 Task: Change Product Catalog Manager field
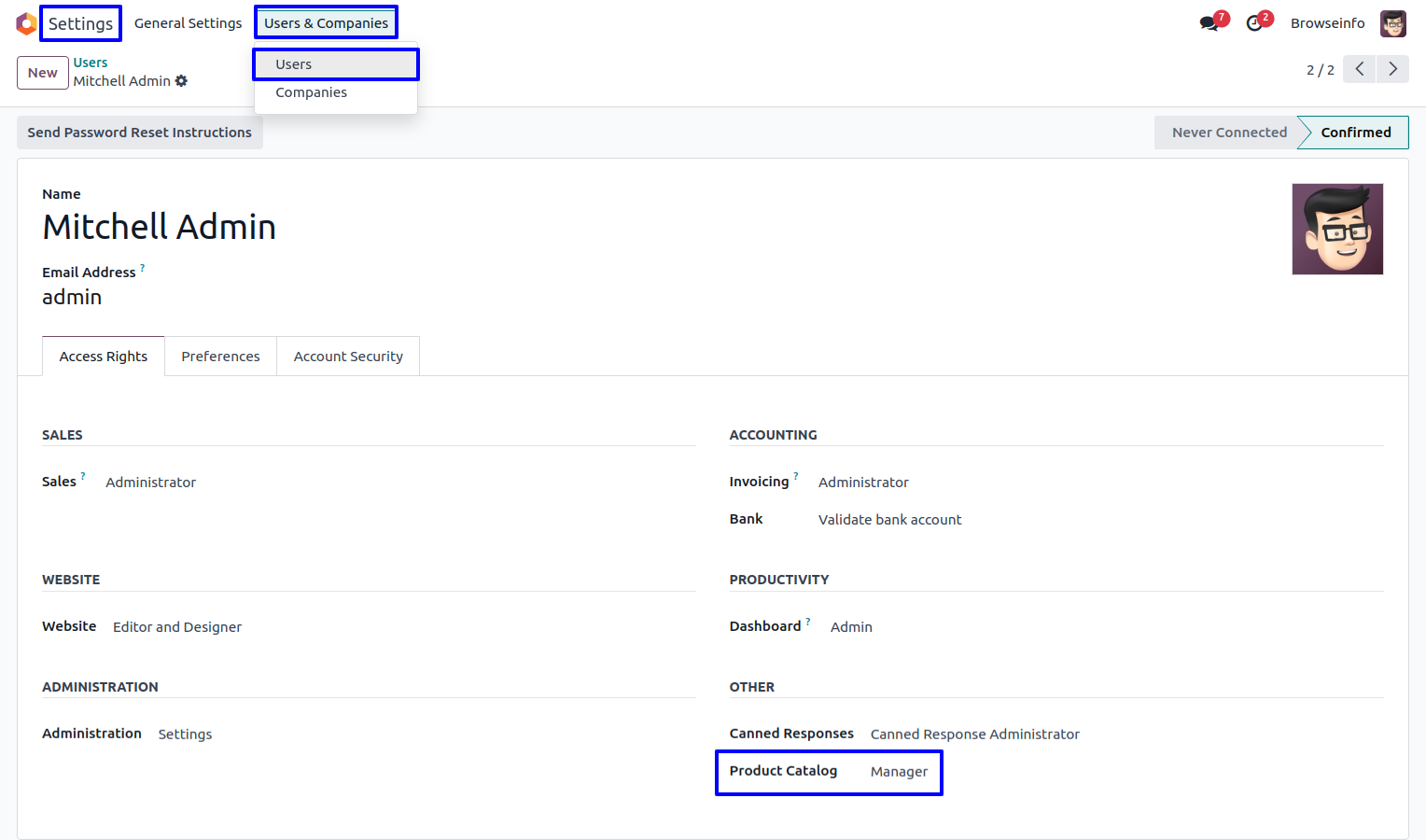[899, 772]
